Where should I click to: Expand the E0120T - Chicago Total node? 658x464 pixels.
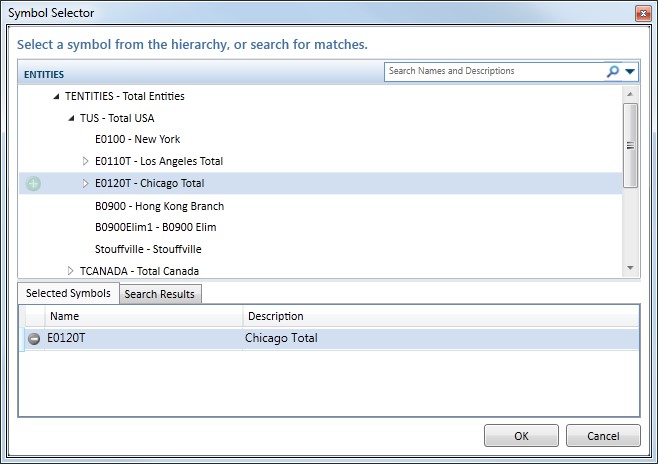tap(85, 183)
